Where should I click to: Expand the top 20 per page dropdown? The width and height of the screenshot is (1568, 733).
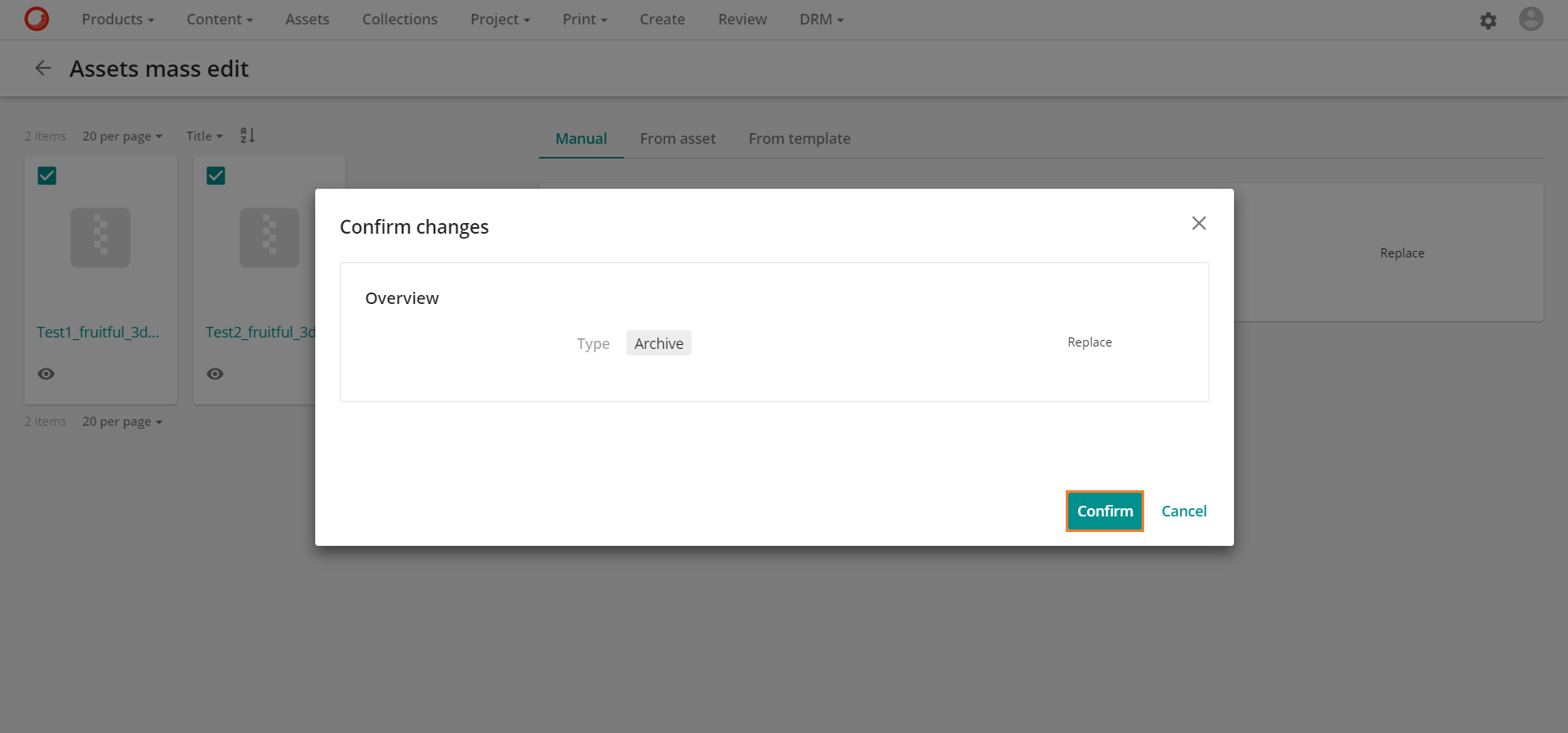coord(122,136)
